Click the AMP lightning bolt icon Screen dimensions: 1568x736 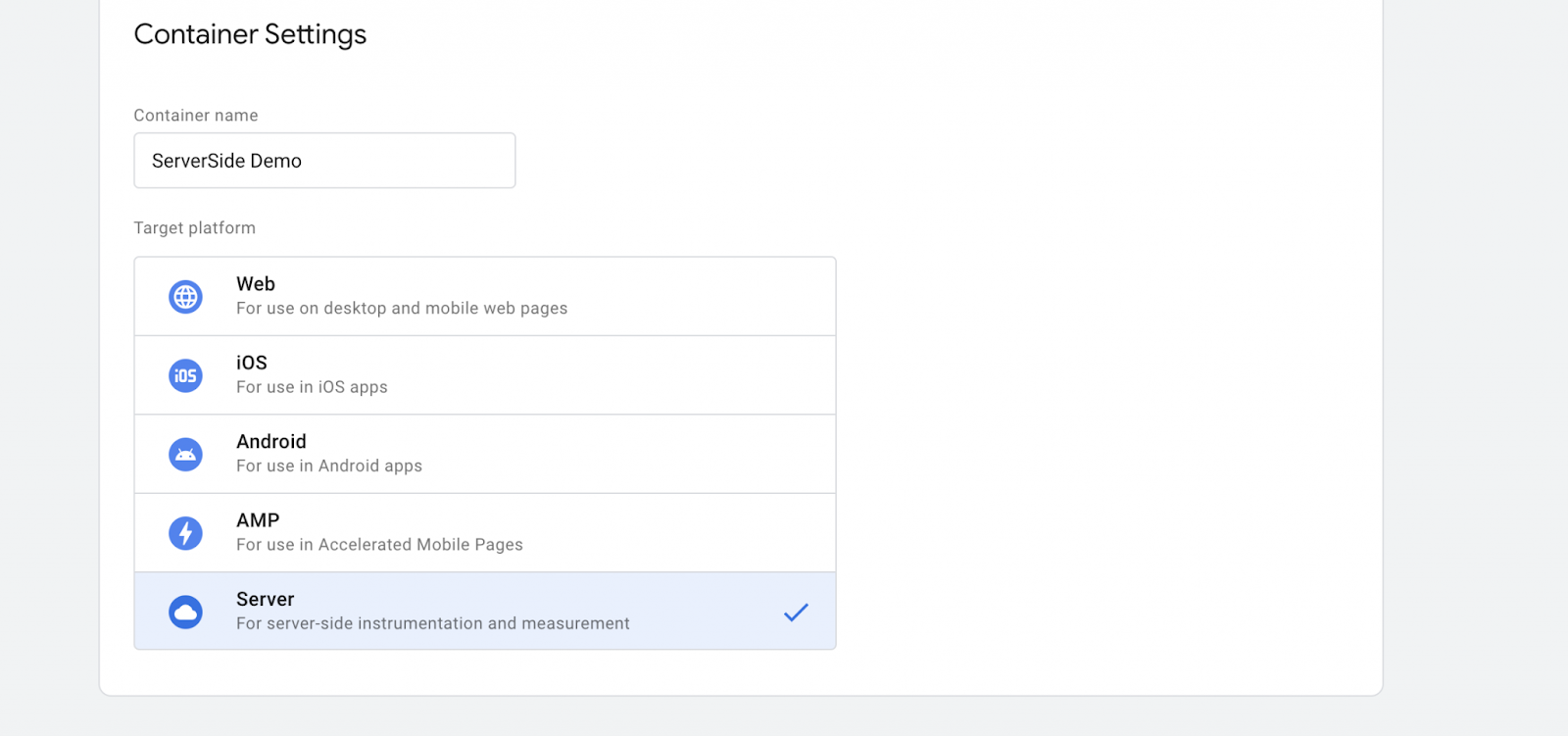coord(185,533)
